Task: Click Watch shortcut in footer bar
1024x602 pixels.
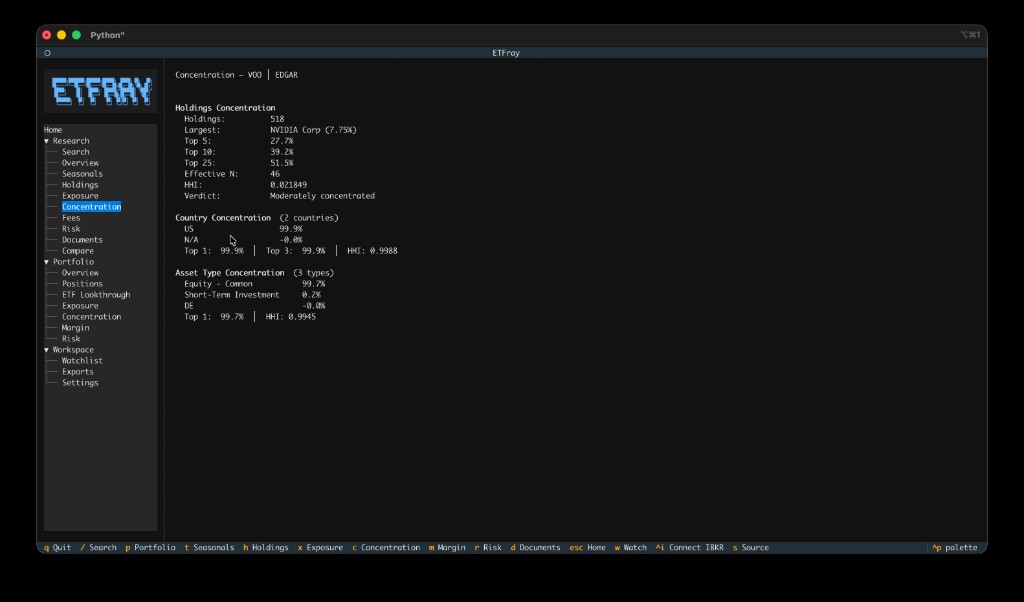Action: point(630,548)
